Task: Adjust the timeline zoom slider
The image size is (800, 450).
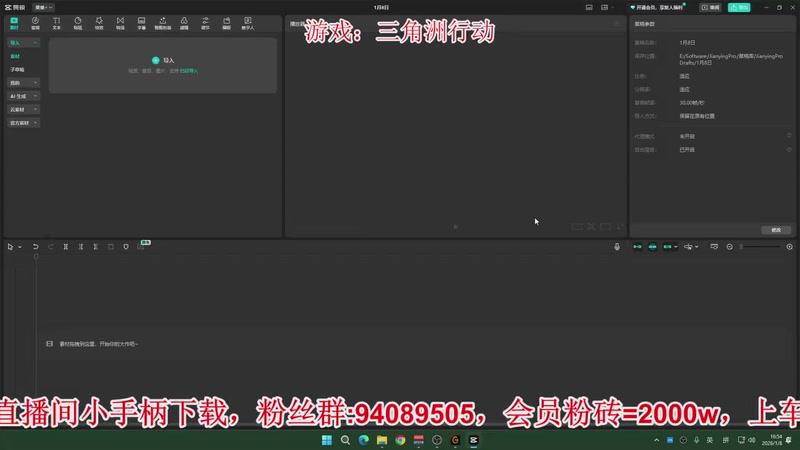Action: [760, 247]
